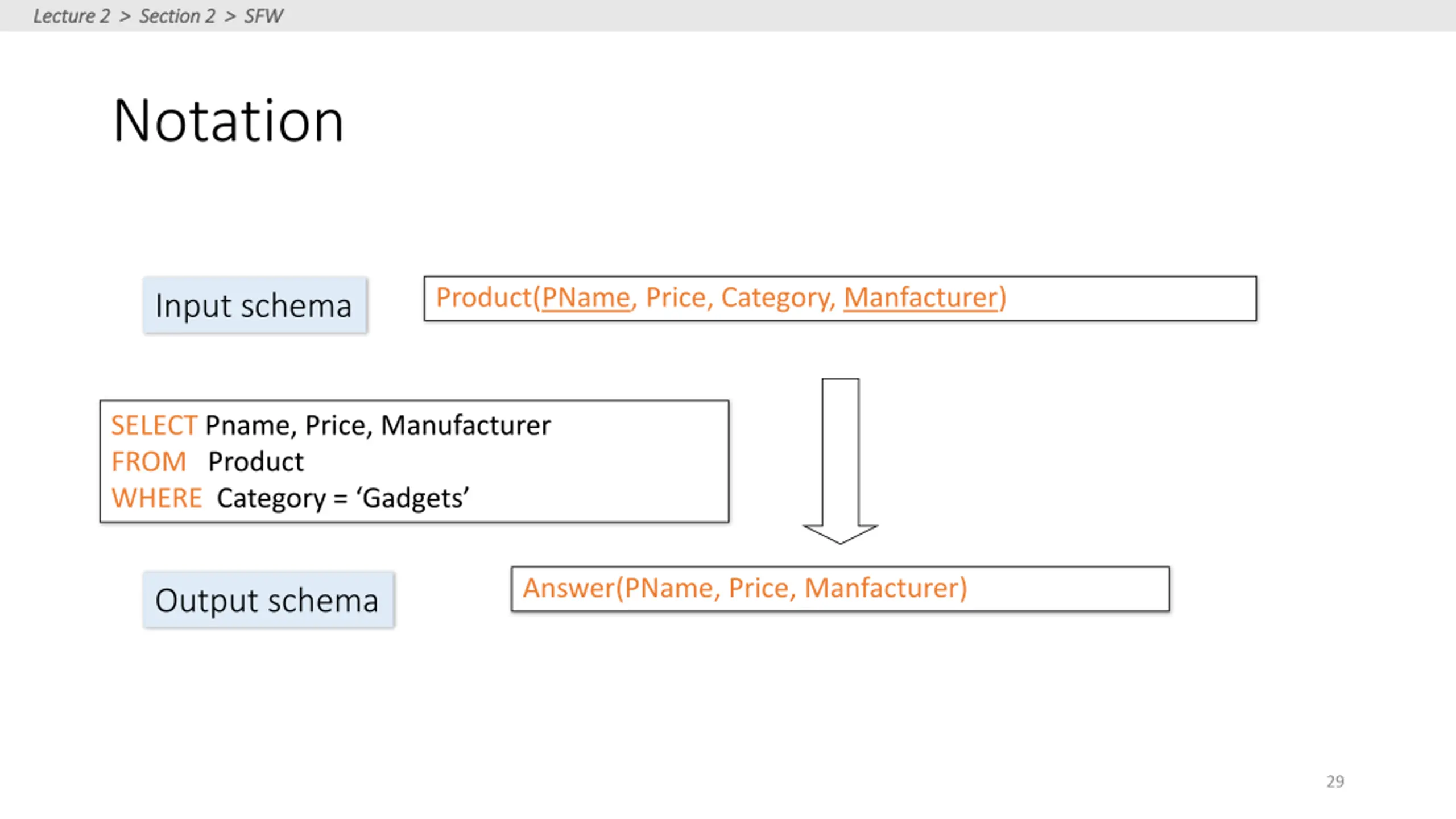Image resolution: width=1456 pixels, height=819 pixels.
Task: Click the WHERE keyword in the query
Action: tap(157, 498)
